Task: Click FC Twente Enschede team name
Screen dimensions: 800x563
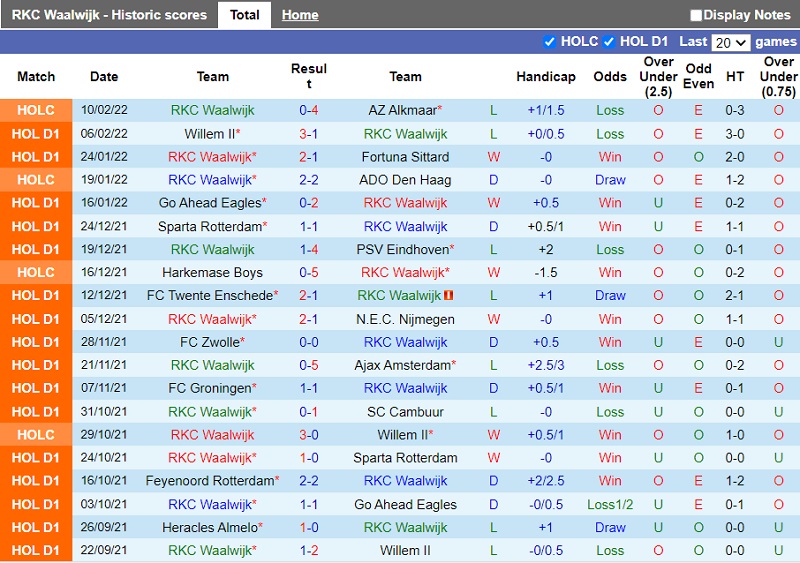Action: tap(210, 295)
